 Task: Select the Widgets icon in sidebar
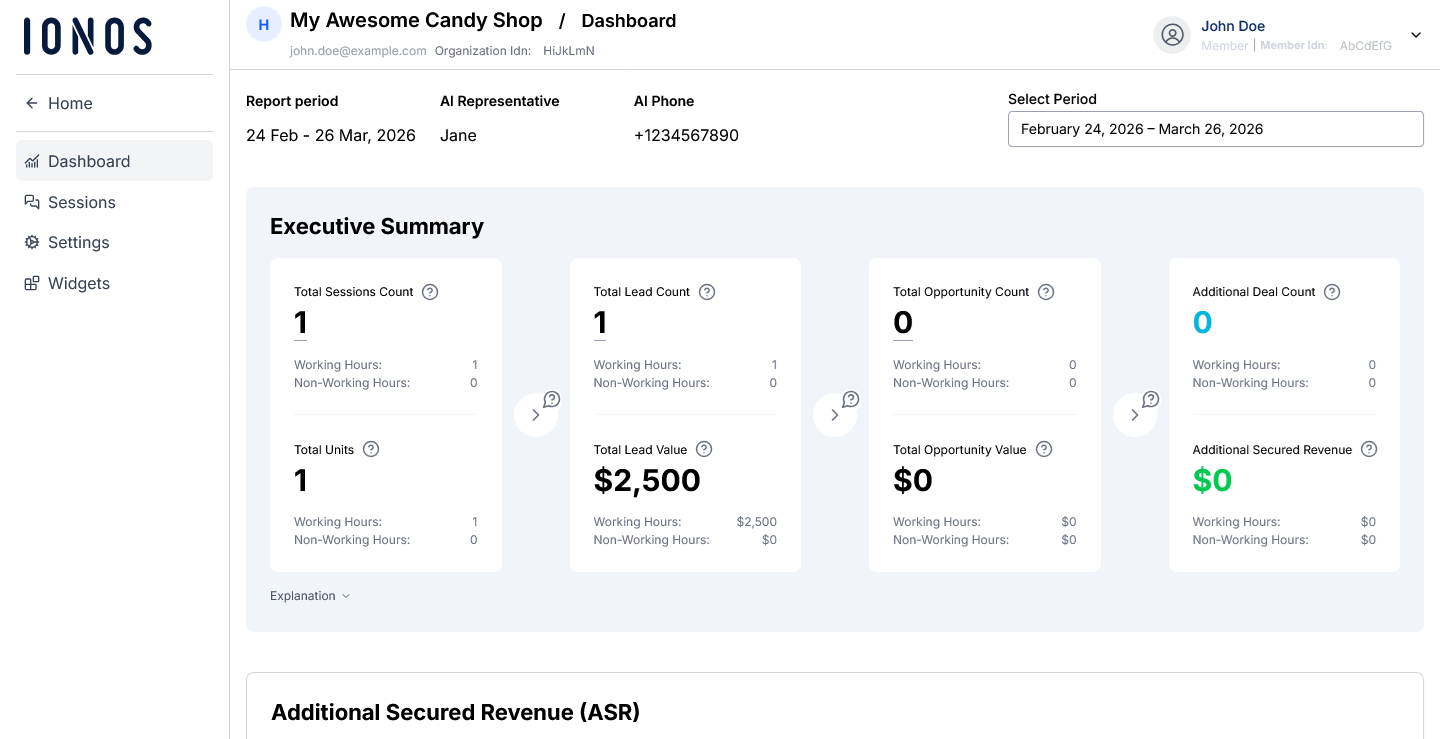pos(31,283)
